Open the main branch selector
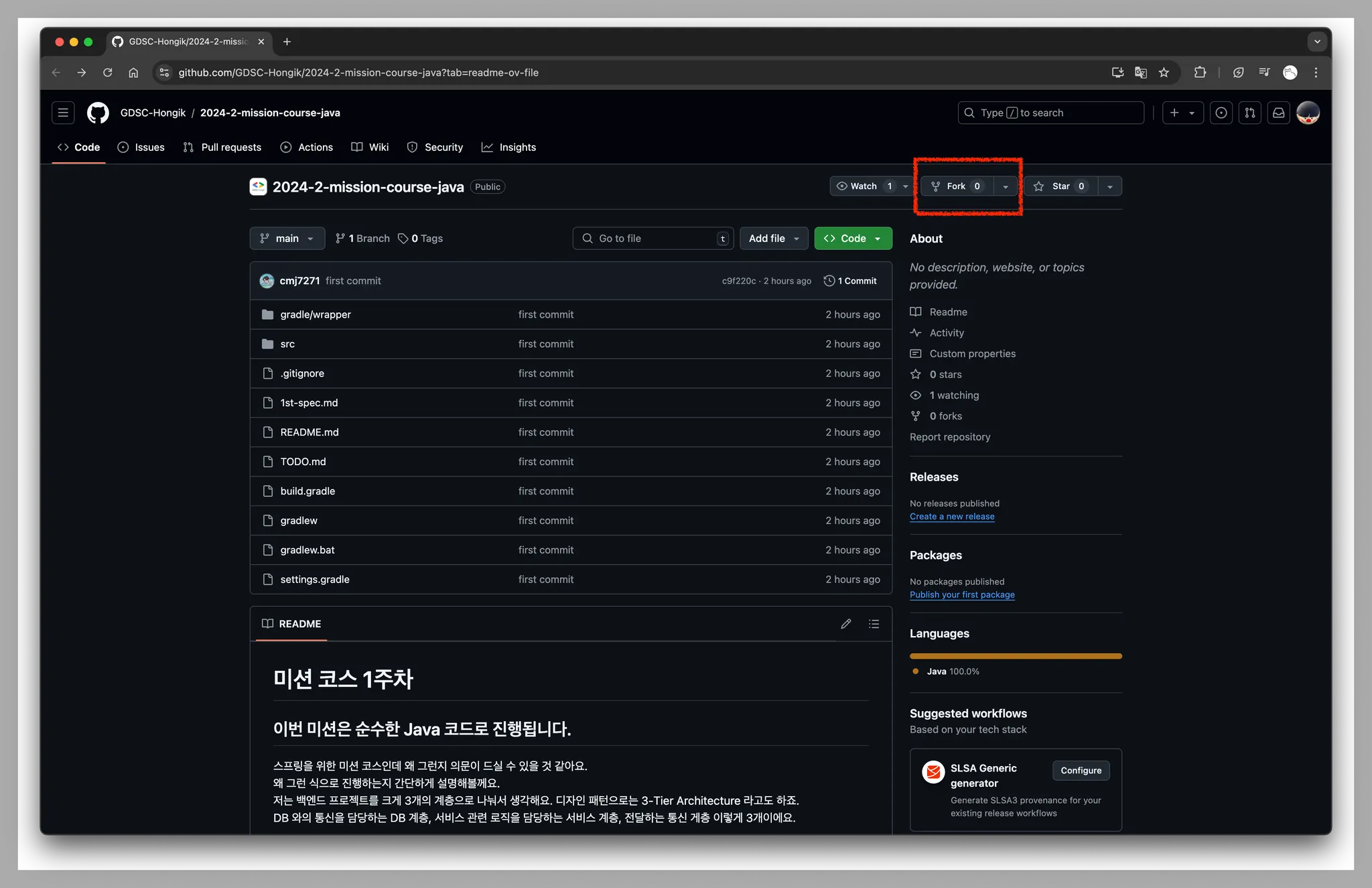Screen dimensions: 1372x888 (287, 239)
